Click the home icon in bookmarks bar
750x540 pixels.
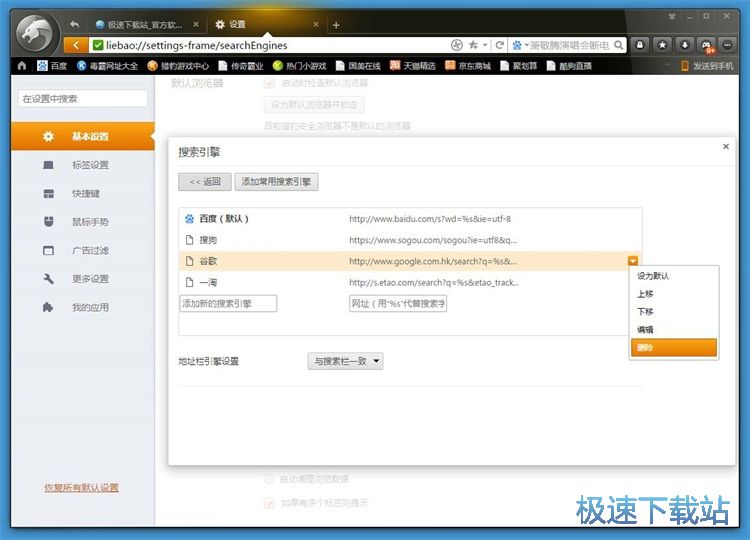tap(22, 66)
